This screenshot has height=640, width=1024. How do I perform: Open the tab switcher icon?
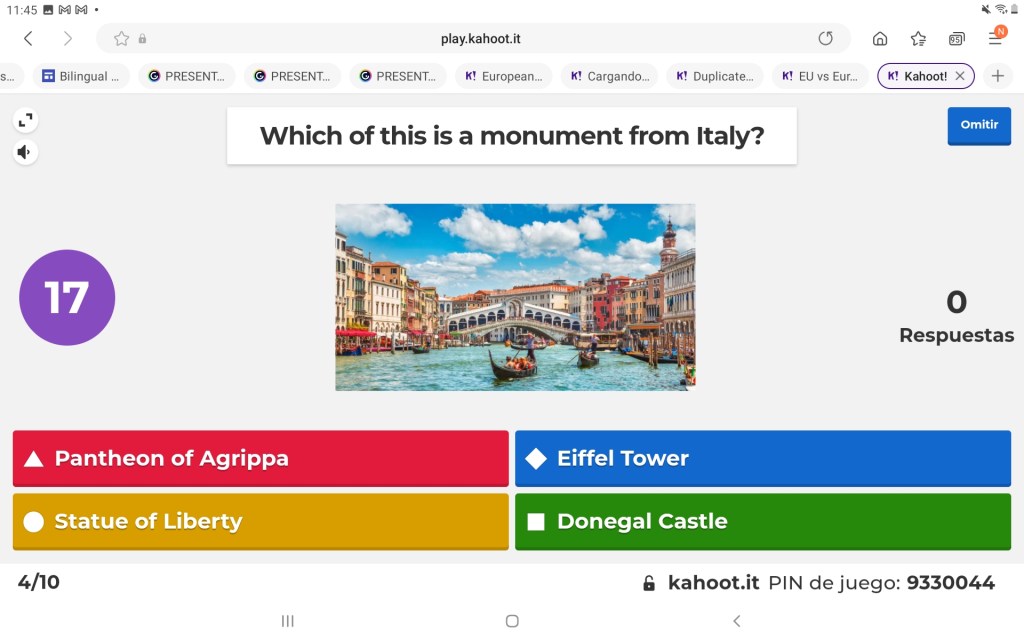pos(957,39)
